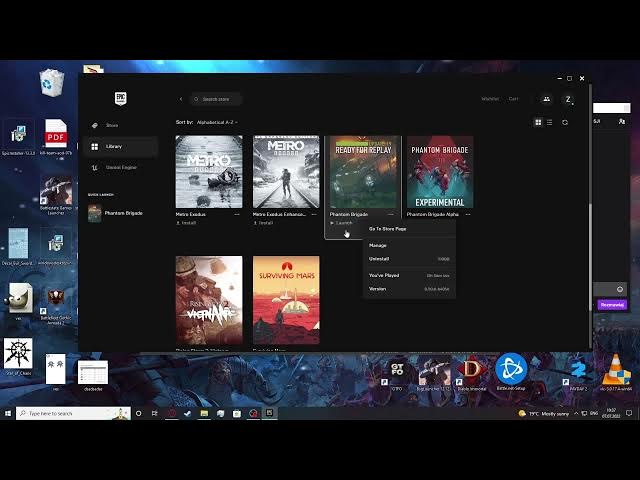The width and height of the screenshot is (640, 480).
Task: Open Phantom Brigade Alpha three-dot menu
Action: (x=468, y=214)
